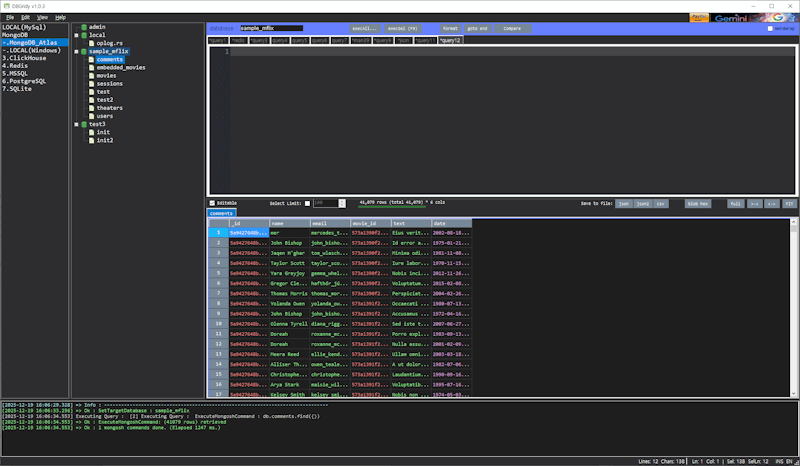Select the test2 collection in tree
The width and height of the screenshot is (800, 466).
[105, 100]
